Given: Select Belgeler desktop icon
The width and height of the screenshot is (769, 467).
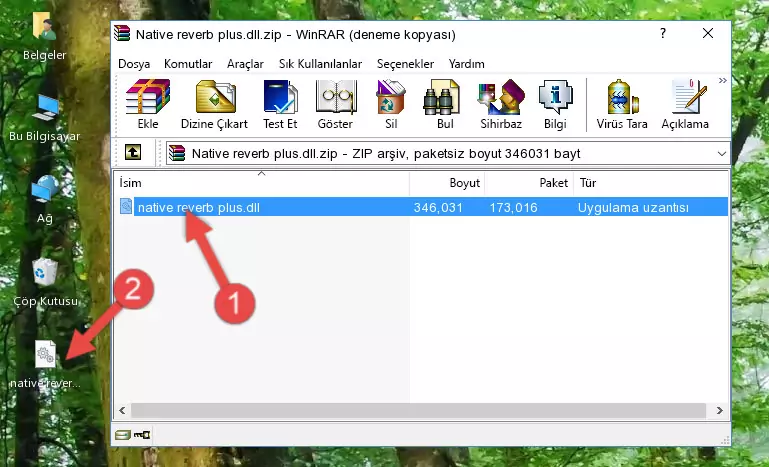Looking at the screenshot, I should pyautogui.click(x=45, y=37).
